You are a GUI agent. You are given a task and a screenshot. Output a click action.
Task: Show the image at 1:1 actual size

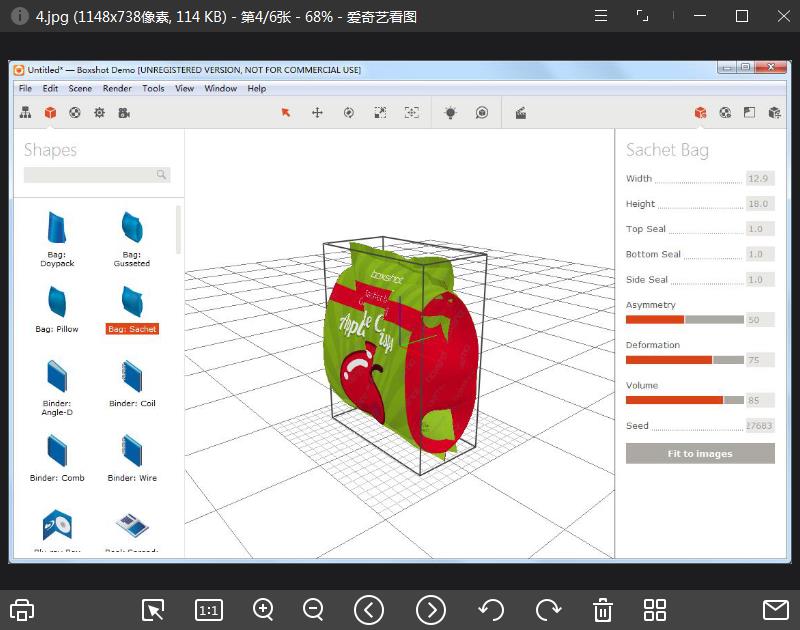(209, 610)
